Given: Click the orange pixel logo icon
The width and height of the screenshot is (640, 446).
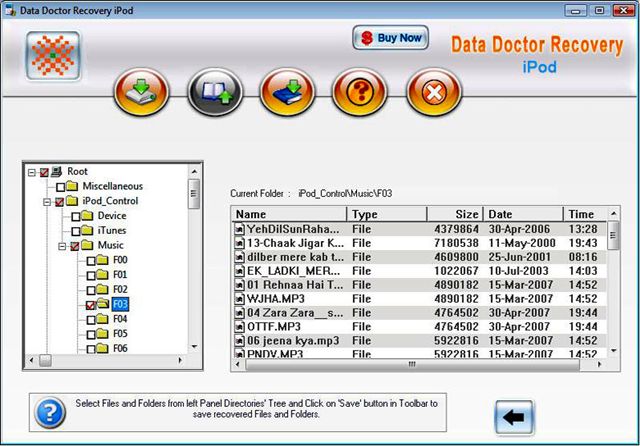Looking at the screenshot, I should tap(53, 55).
